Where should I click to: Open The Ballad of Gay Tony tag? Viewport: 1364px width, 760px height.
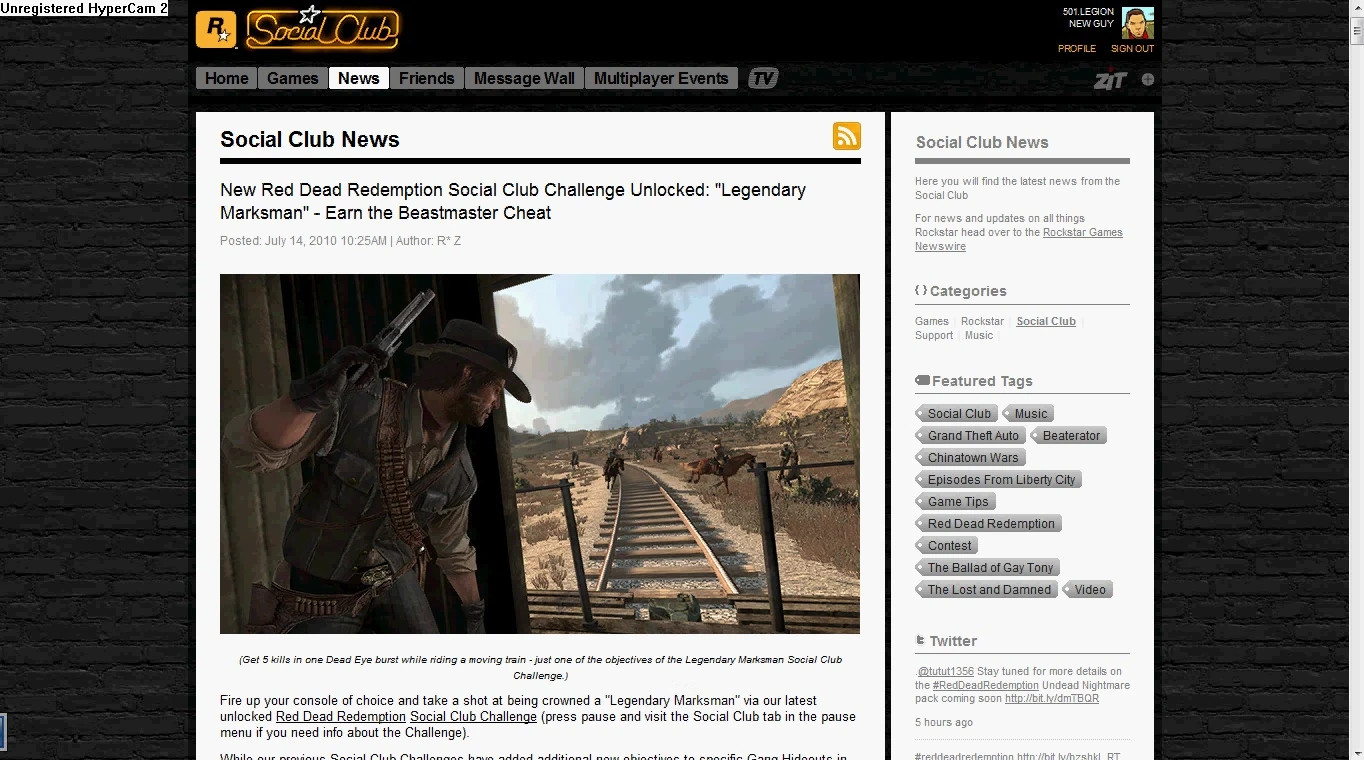click(x=988, y=567)
